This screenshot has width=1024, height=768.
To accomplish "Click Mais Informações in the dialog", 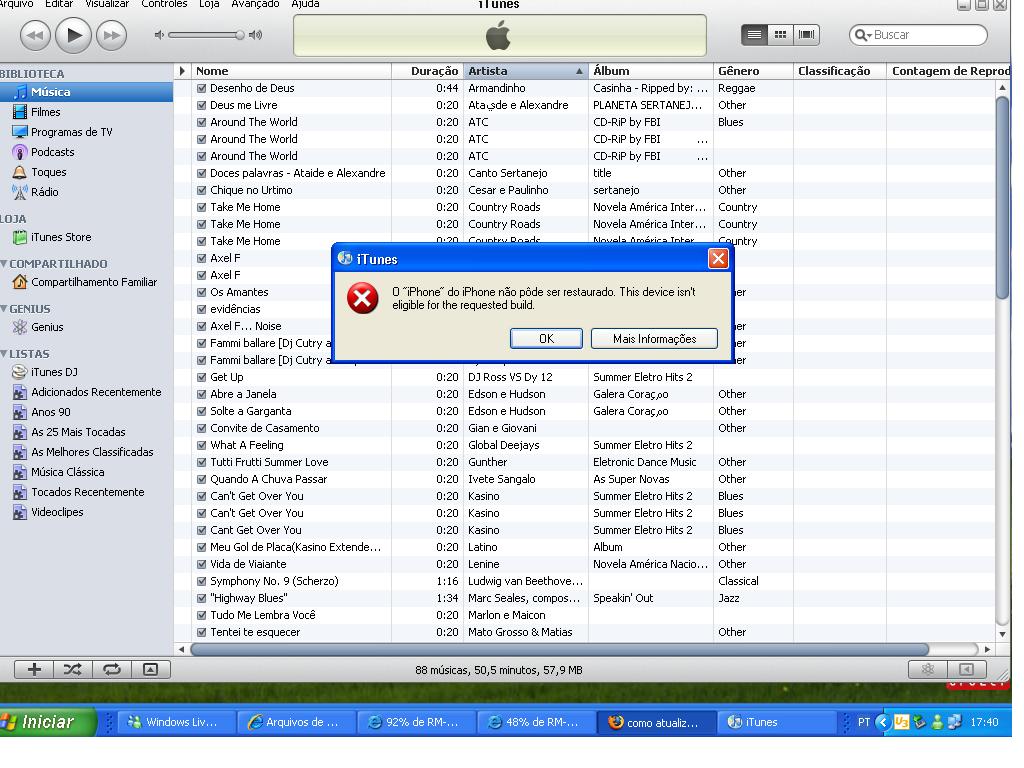I will click(654, 338).
